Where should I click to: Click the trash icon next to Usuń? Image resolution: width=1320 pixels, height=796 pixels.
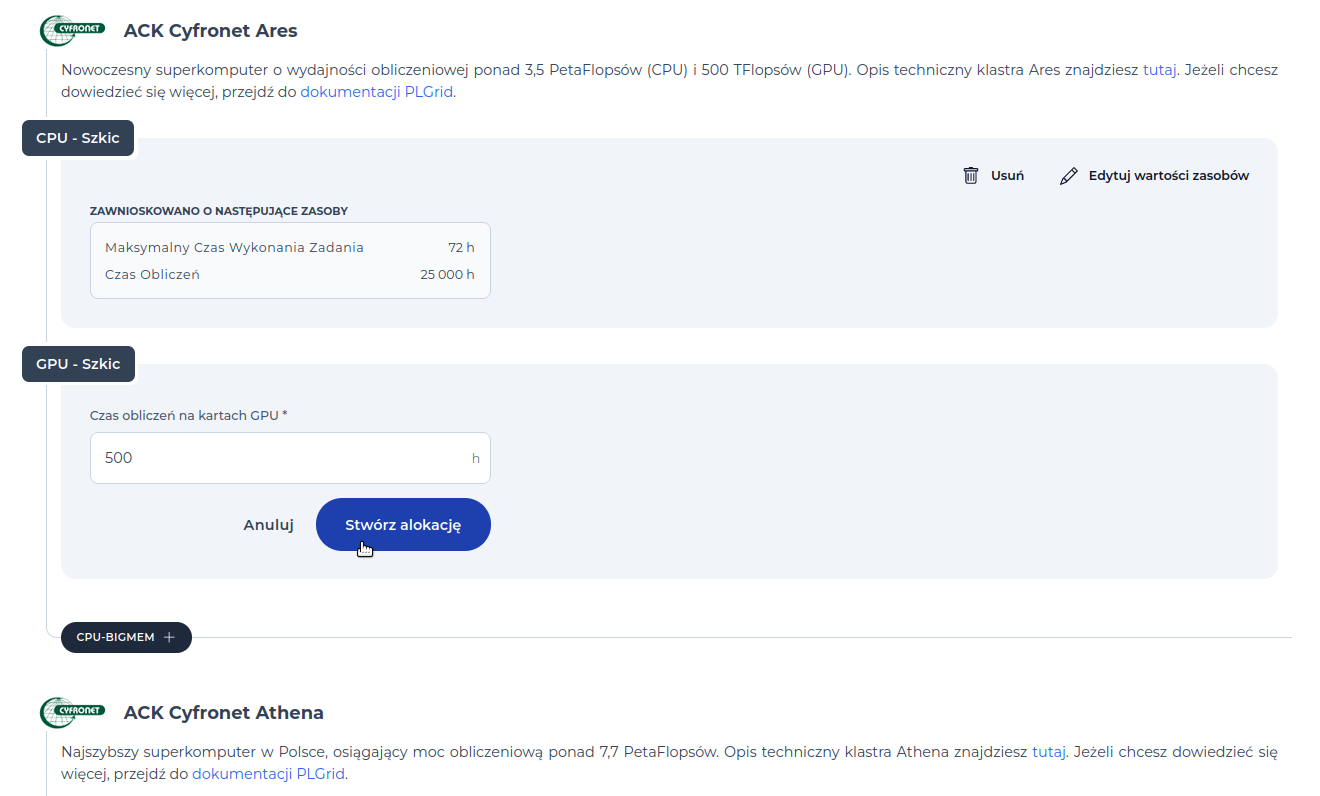(970, 175)
